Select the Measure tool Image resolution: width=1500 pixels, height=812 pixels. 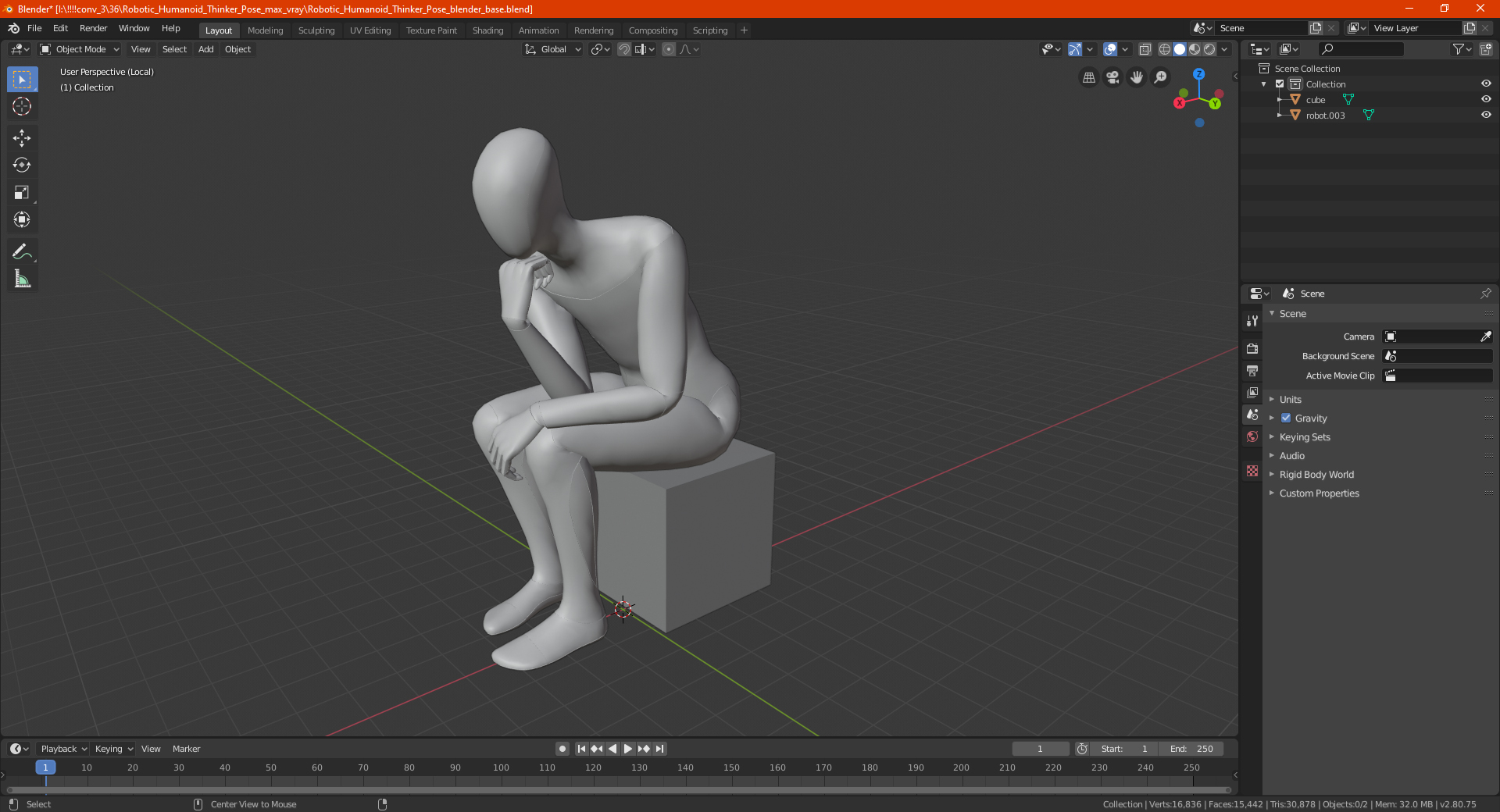22,279
